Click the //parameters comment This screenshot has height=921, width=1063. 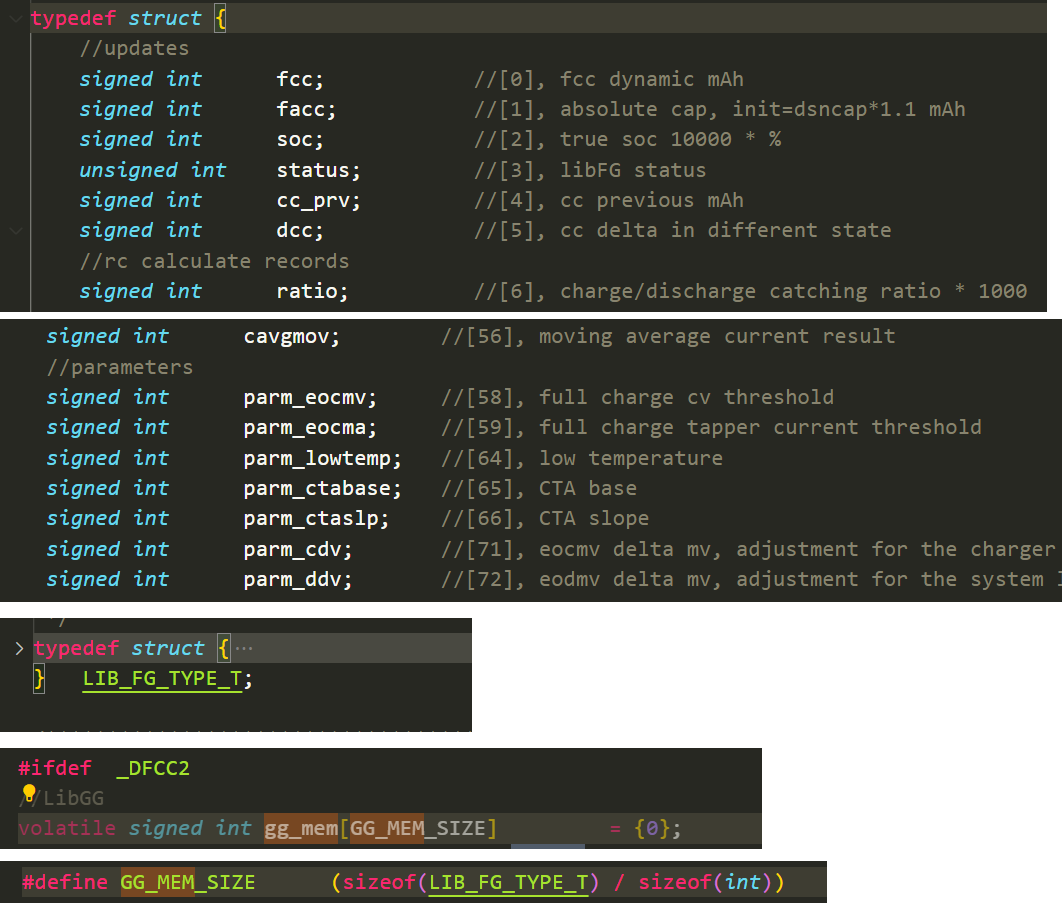pos(119,367)
